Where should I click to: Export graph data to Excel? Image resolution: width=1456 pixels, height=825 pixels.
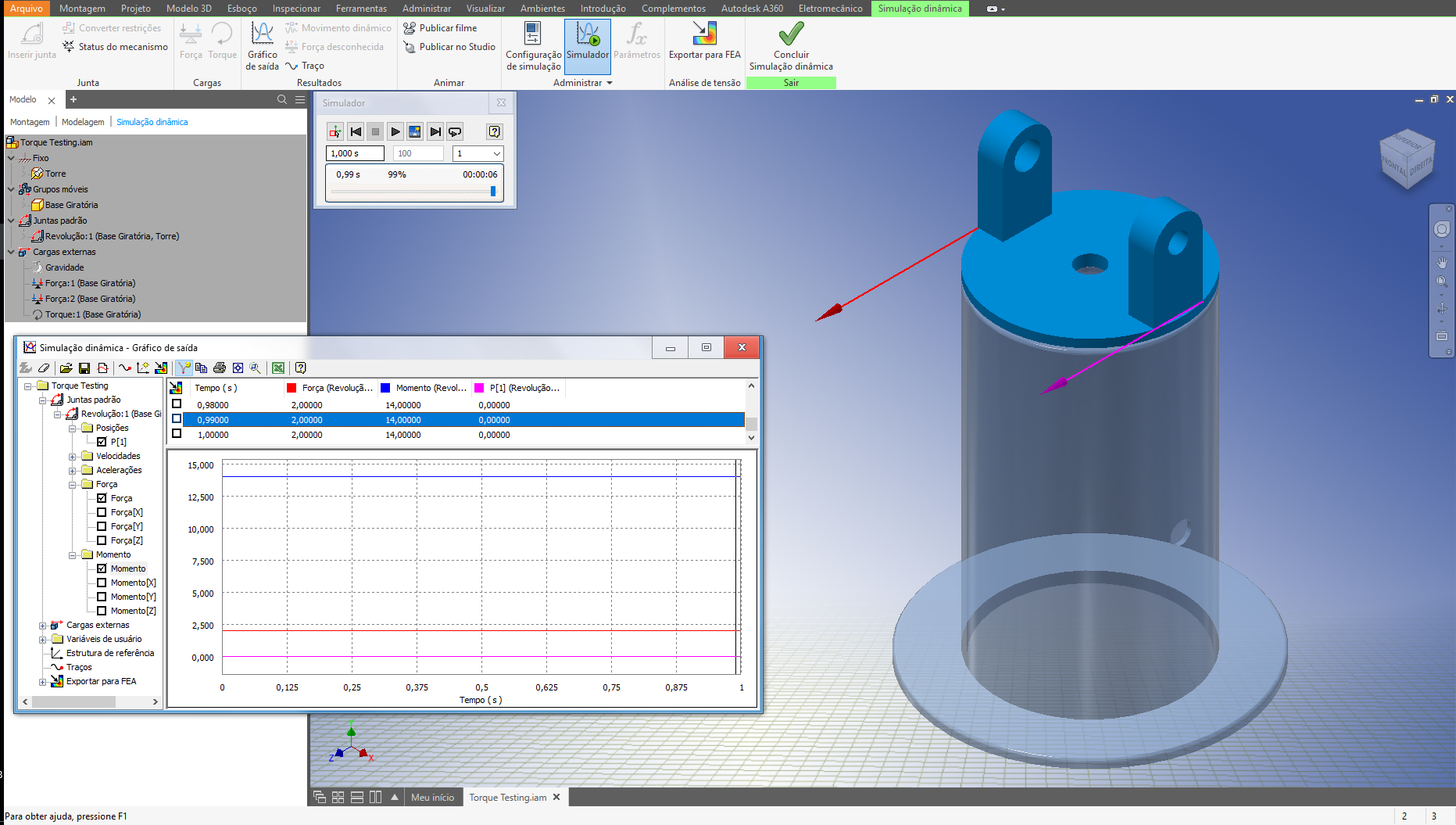pos(278,368)
